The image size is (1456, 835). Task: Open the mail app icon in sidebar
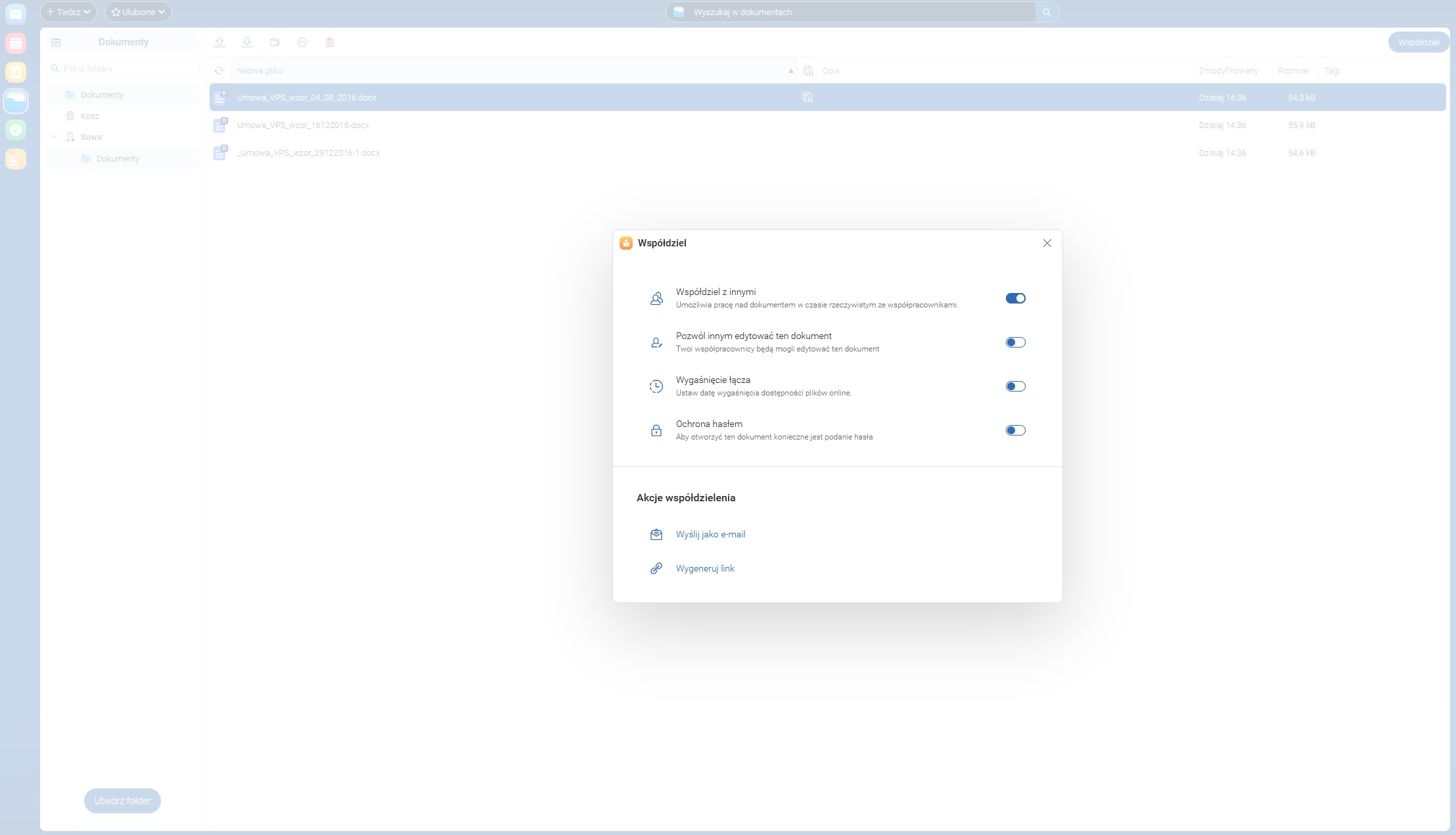click(x=16, y=14)
